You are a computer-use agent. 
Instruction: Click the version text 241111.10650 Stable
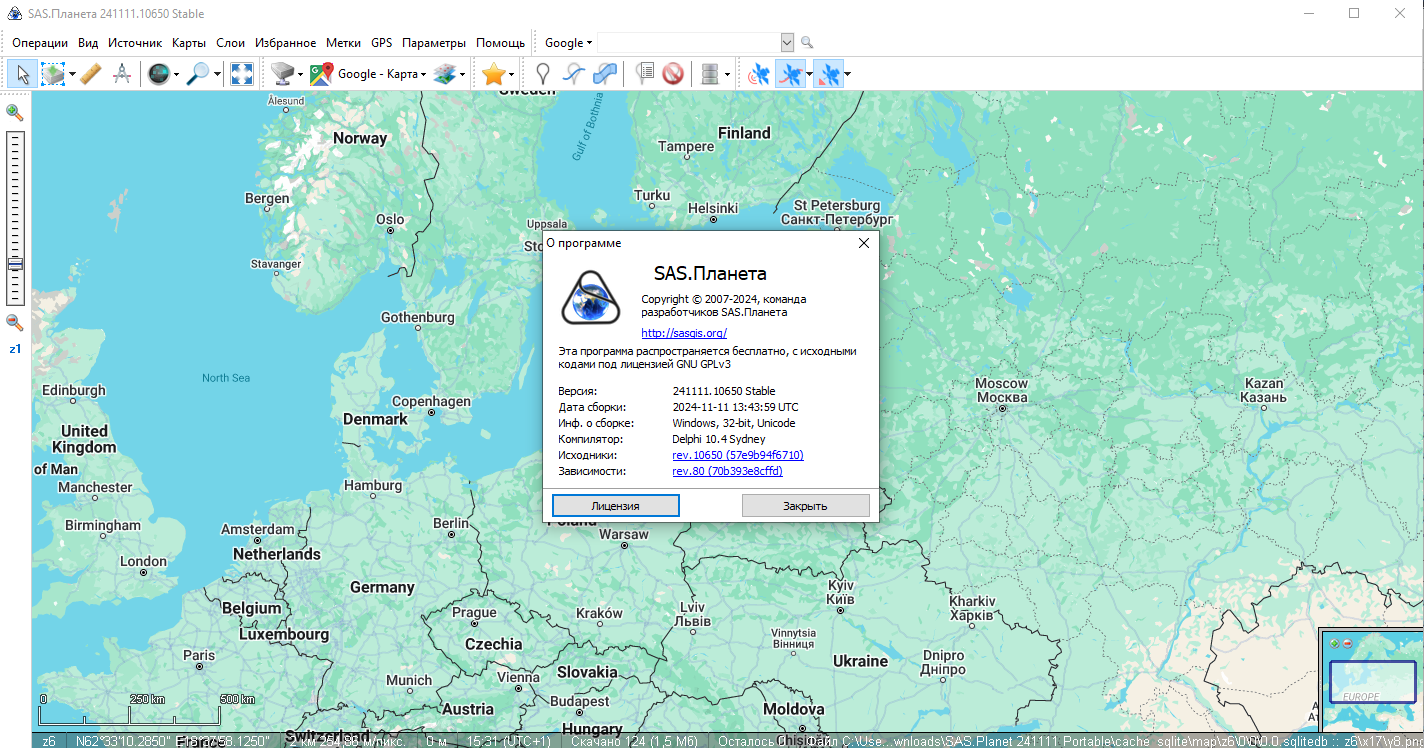click(x=724, y=391)
